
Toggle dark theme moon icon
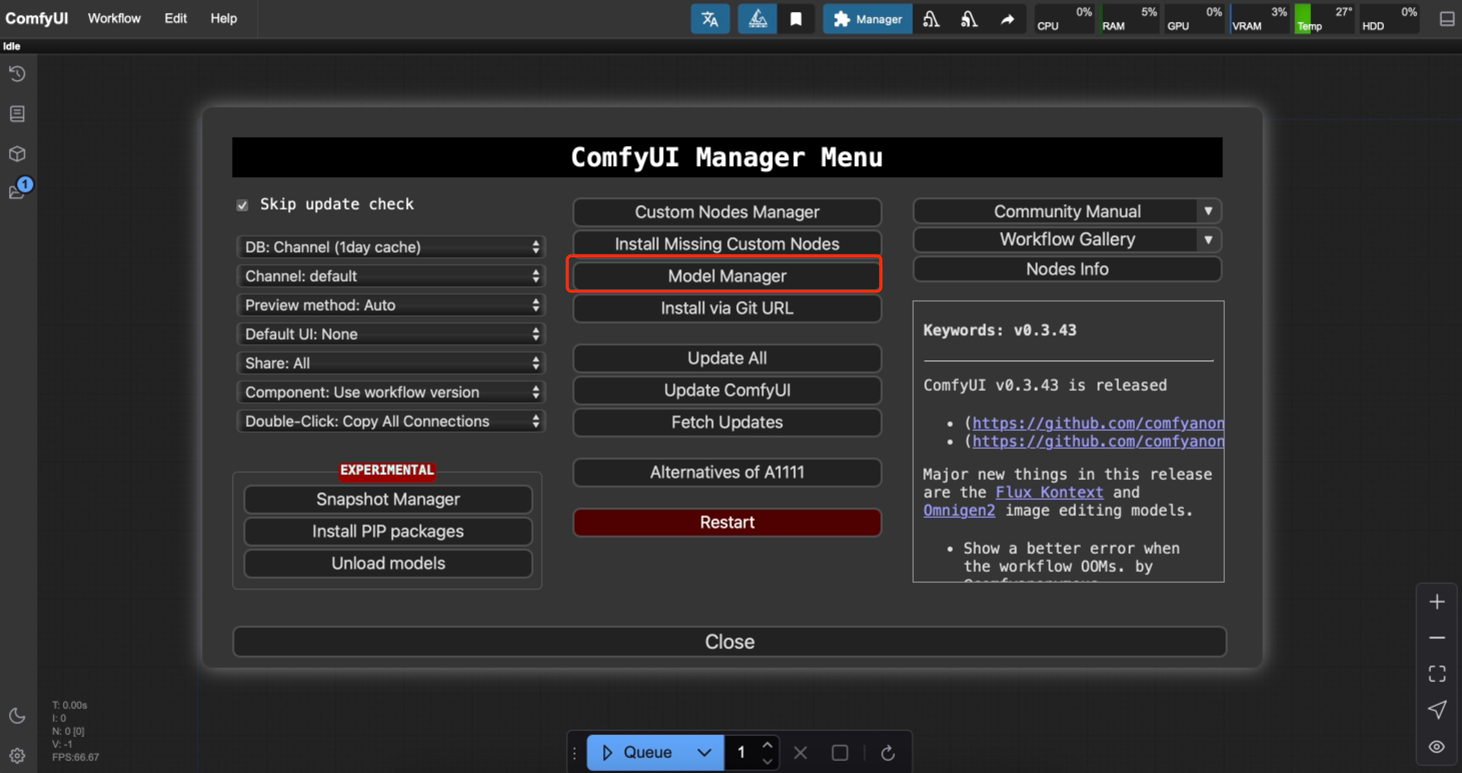click(x=17, y=716)
